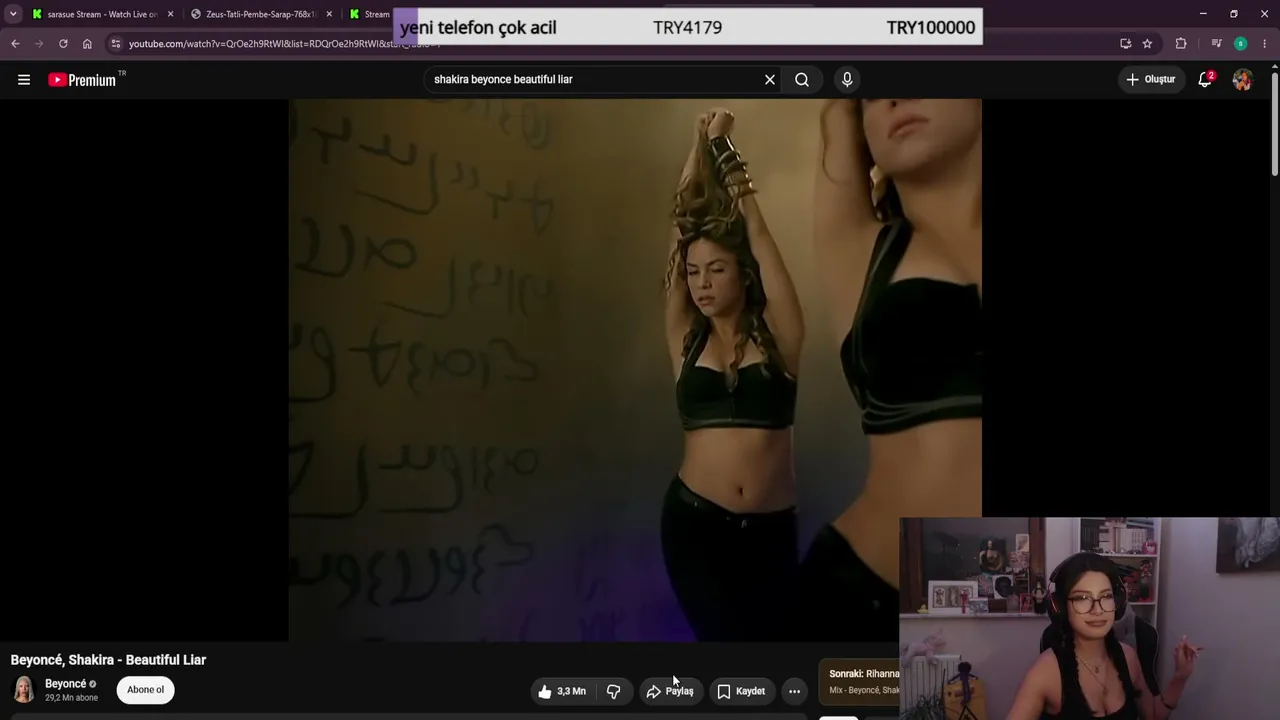
Task: Switch to the third Stream tab
Action: [x=370, y=14]
